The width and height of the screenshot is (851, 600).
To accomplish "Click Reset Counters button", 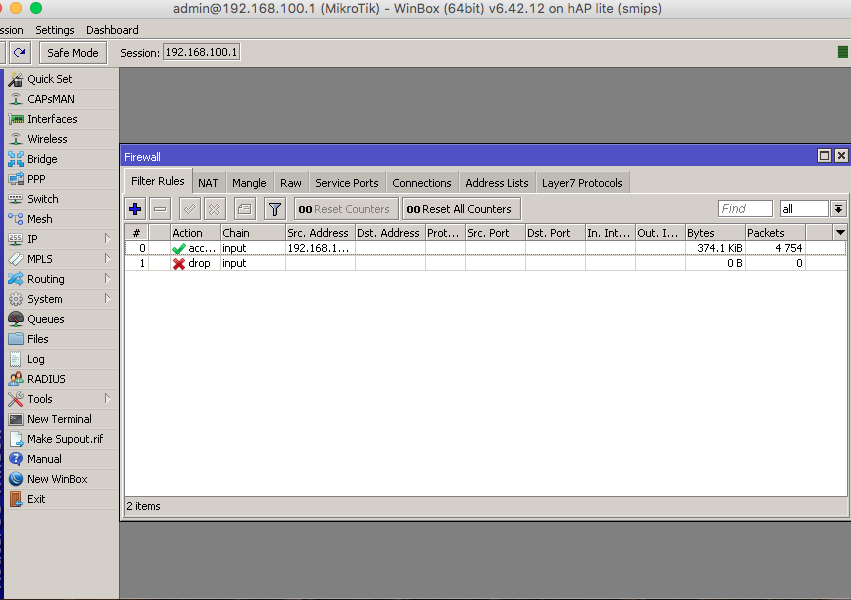I will [346, 209].
